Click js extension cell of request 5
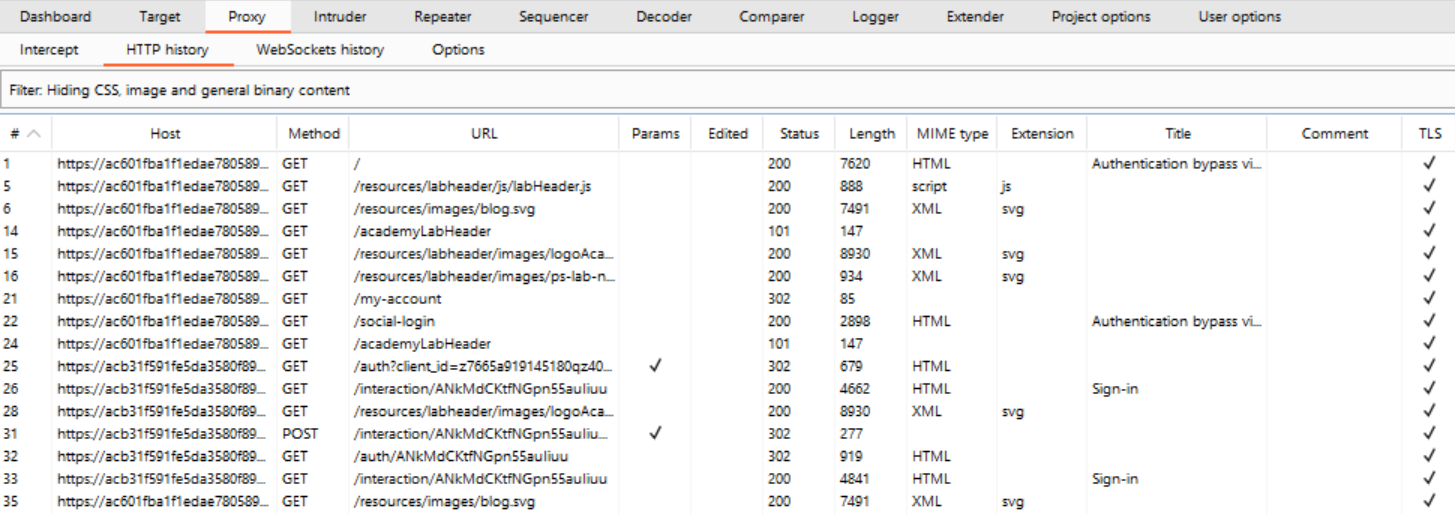Image resolution: width=1455 pixels, height=514 pixels. click(1007, 186)
